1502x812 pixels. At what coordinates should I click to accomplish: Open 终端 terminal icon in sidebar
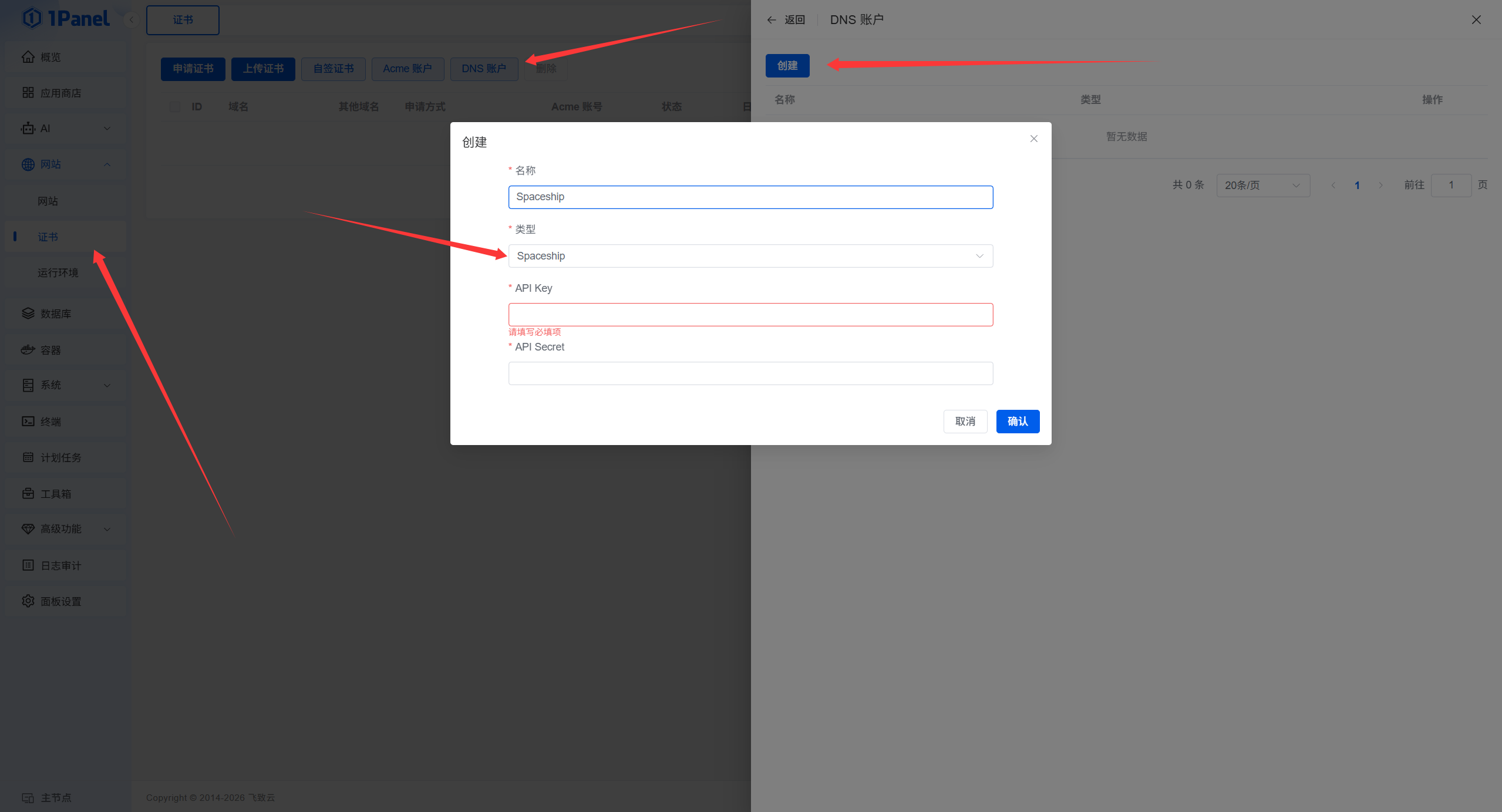click(28, 422)
